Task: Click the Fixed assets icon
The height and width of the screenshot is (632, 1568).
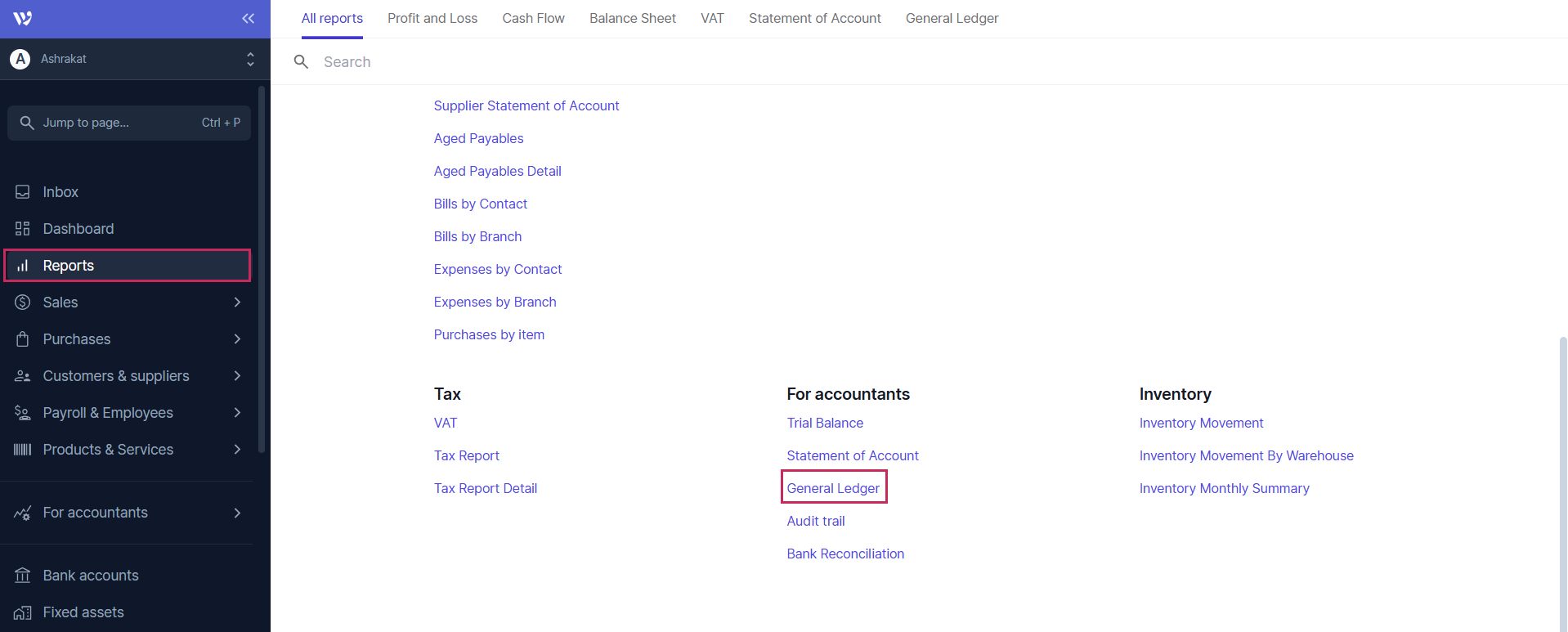Action: (23, 612)
